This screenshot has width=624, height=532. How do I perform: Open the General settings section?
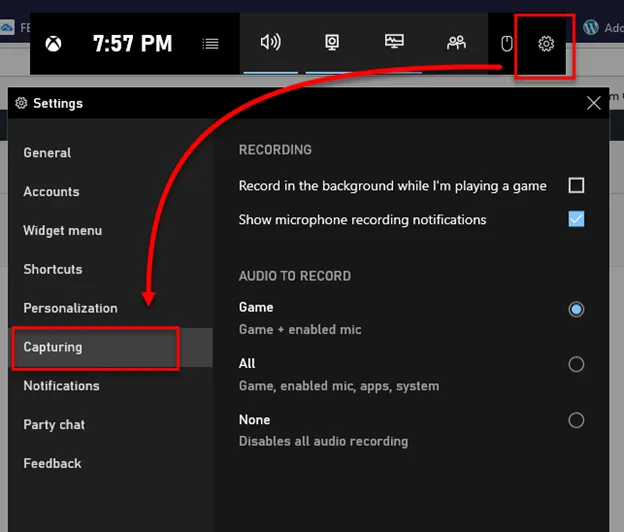111,153
